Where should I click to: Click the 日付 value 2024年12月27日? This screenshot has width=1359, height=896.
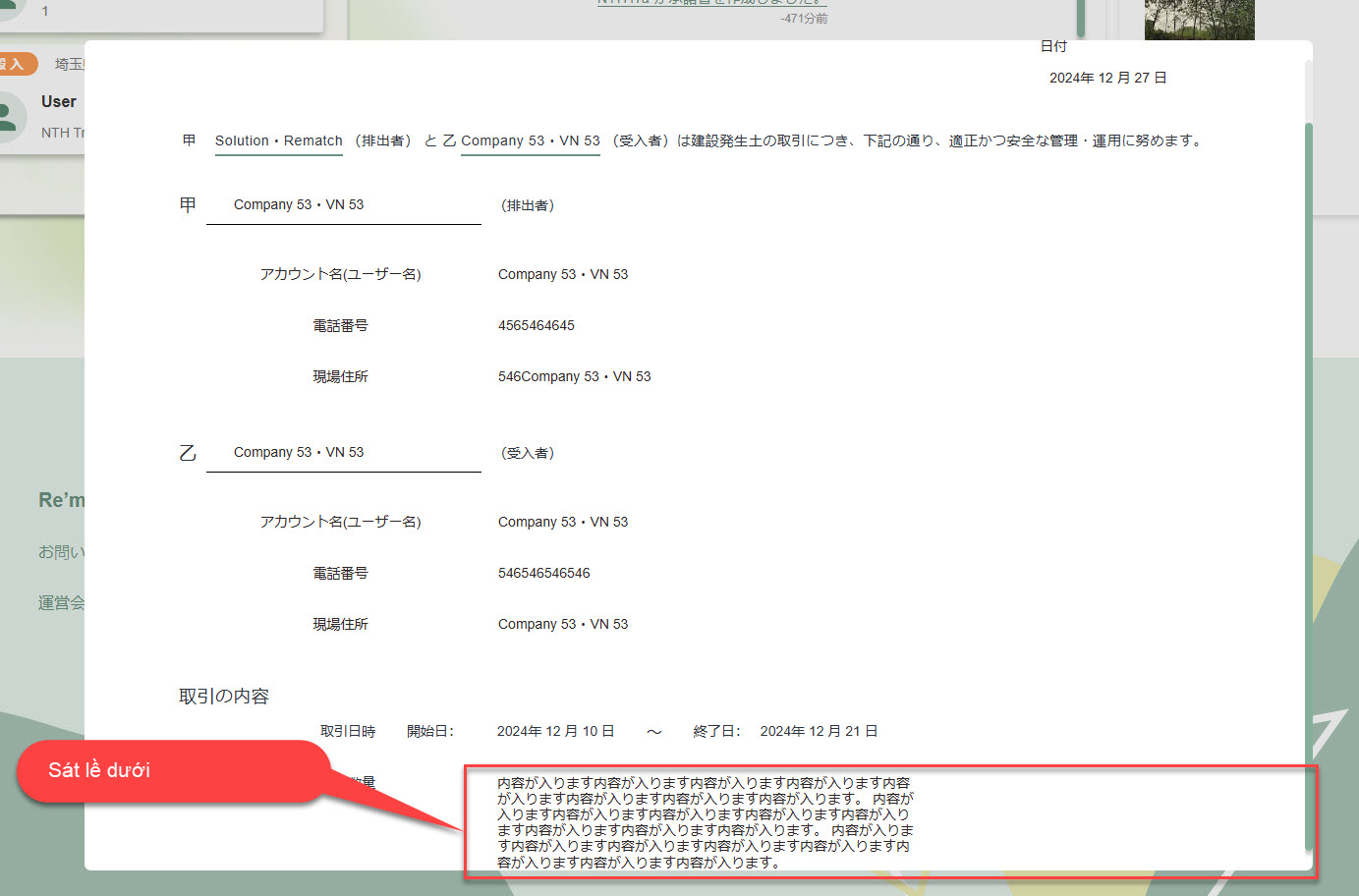[1107, 79]
